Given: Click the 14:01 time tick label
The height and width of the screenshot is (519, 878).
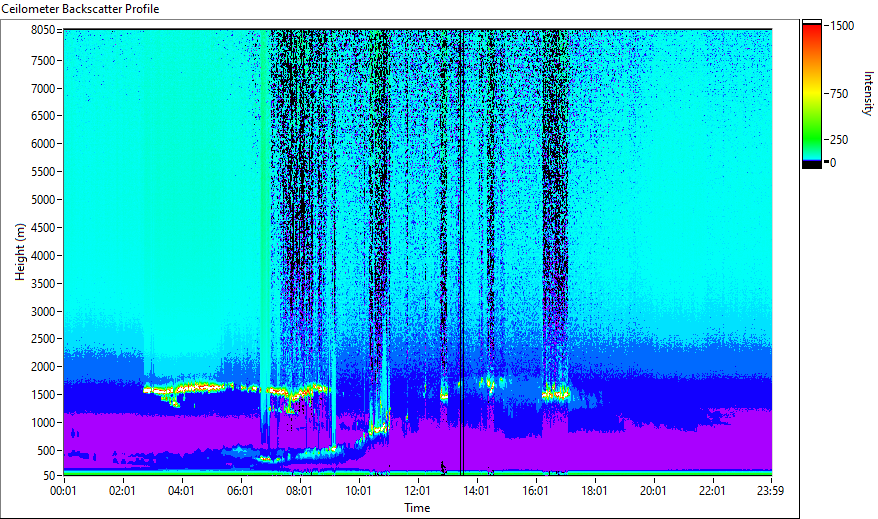Looking at the screenshot, I should click(x=476, y=491).
